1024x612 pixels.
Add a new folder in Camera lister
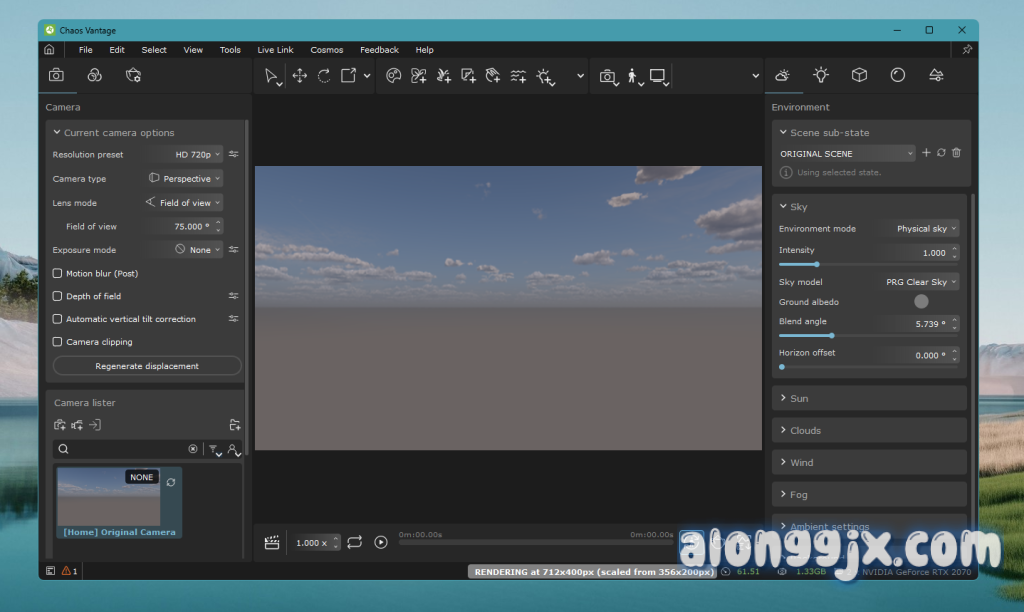click(x=234, y=425)
